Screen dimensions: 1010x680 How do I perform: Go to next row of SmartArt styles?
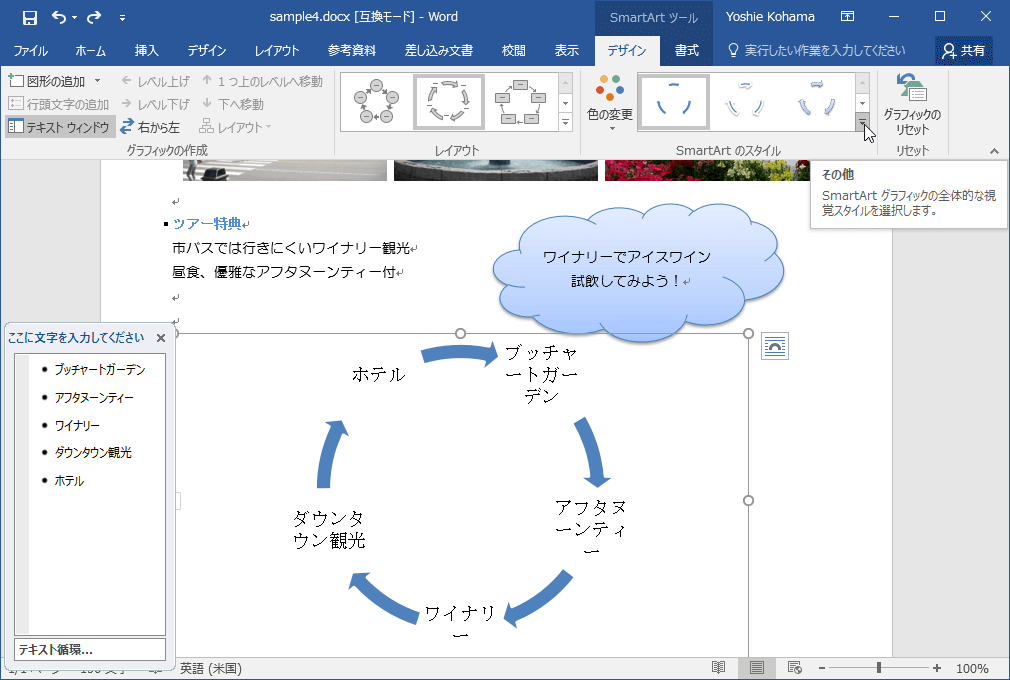tap(862, 103)
